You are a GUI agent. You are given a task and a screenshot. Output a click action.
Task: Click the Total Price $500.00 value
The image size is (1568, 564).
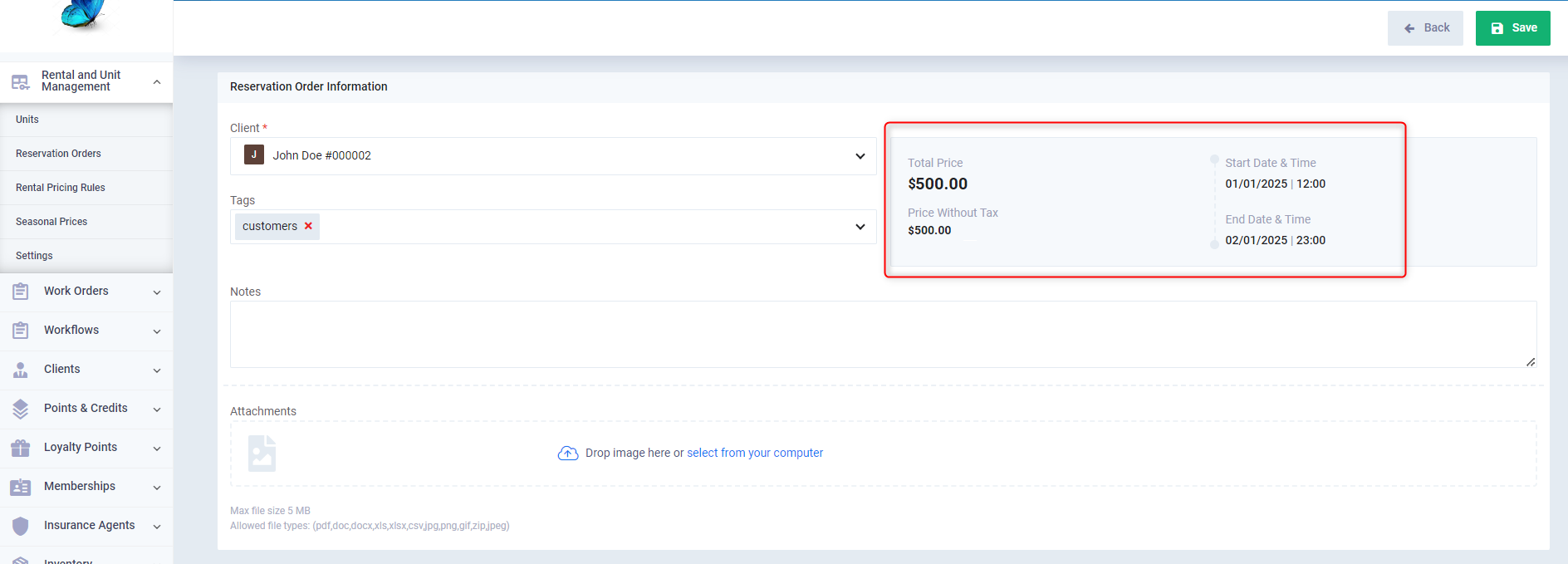tap(938, 184)
